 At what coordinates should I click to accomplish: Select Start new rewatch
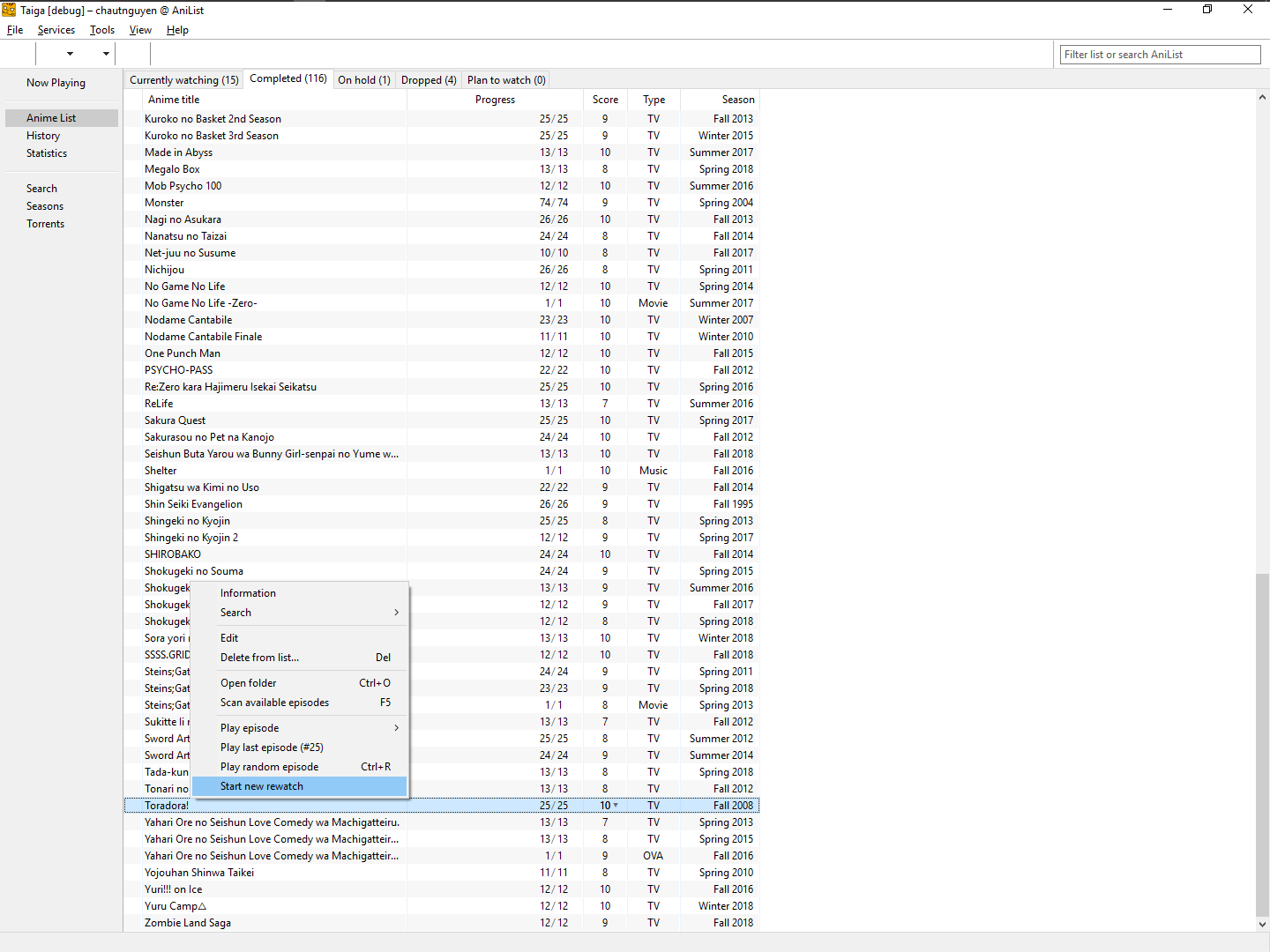[301, 786]
